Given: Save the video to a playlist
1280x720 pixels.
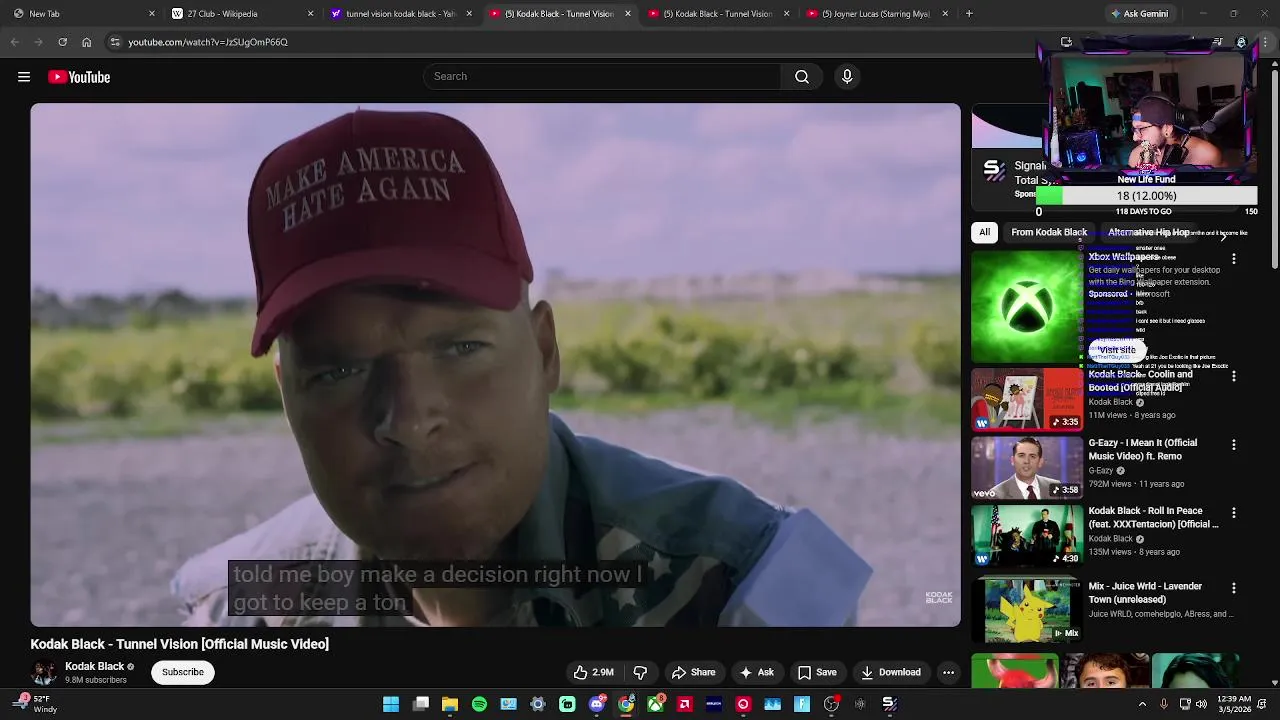Looking at the screenshot, I should point(816,672).
